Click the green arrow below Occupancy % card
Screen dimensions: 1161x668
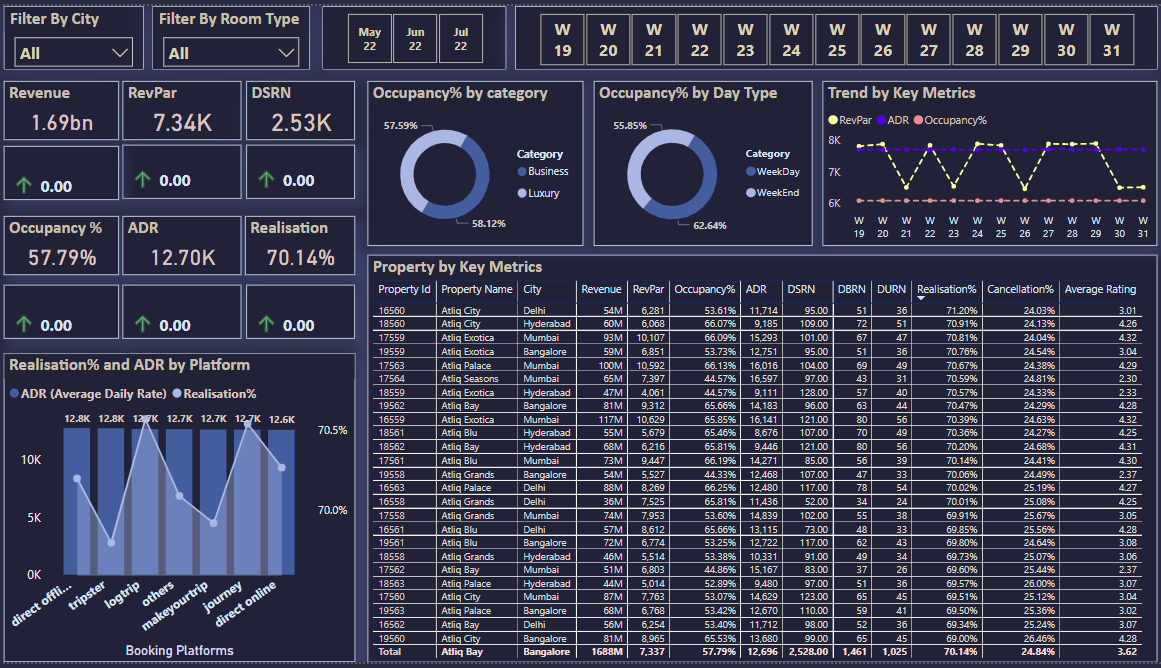tap(23, 324)
